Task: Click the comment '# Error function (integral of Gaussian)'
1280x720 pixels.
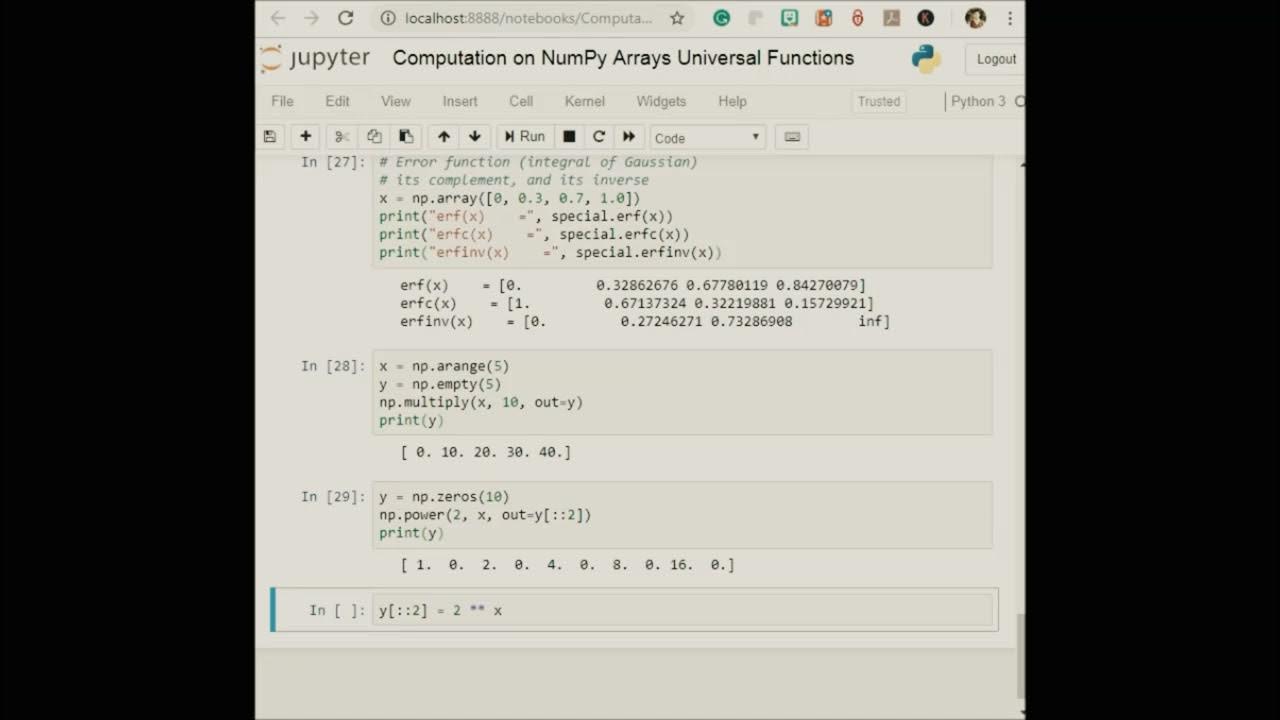Action: click(x=538, y=162)
